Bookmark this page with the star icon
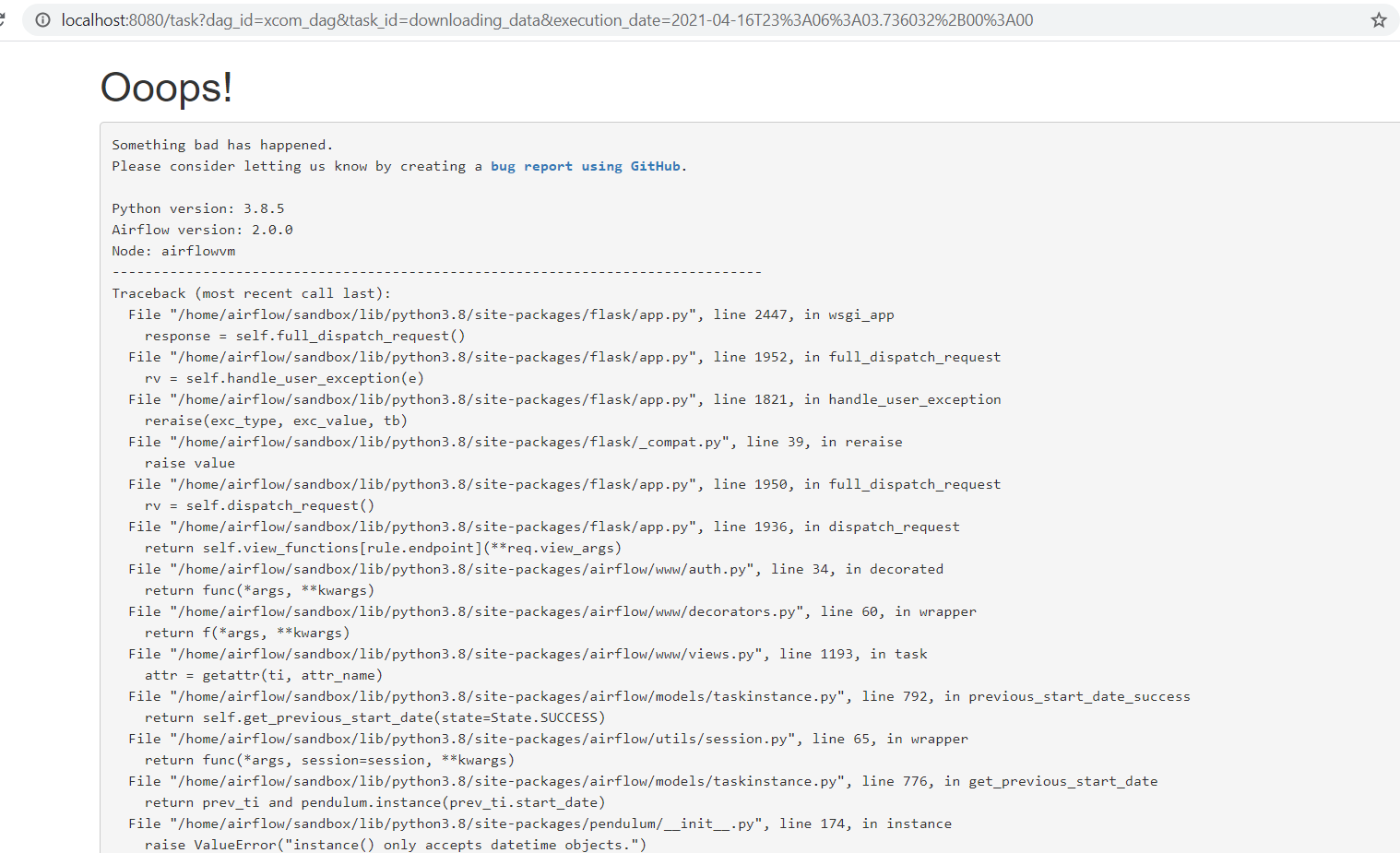The image size is (1400, 853). [x=1378, y=20]
